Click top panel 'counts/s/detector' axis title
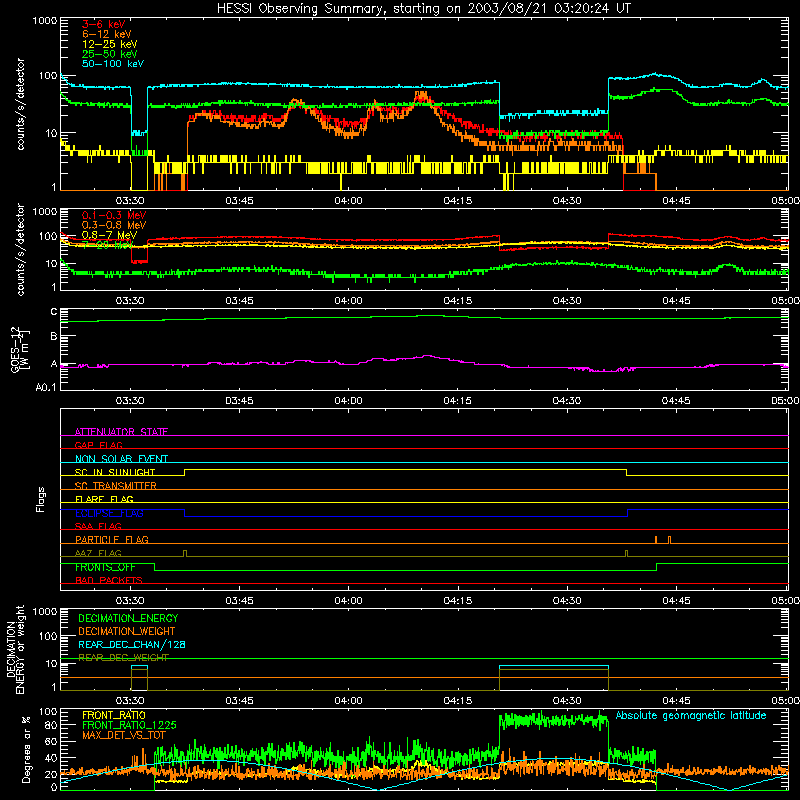800x800 pixels. (20, 104)
